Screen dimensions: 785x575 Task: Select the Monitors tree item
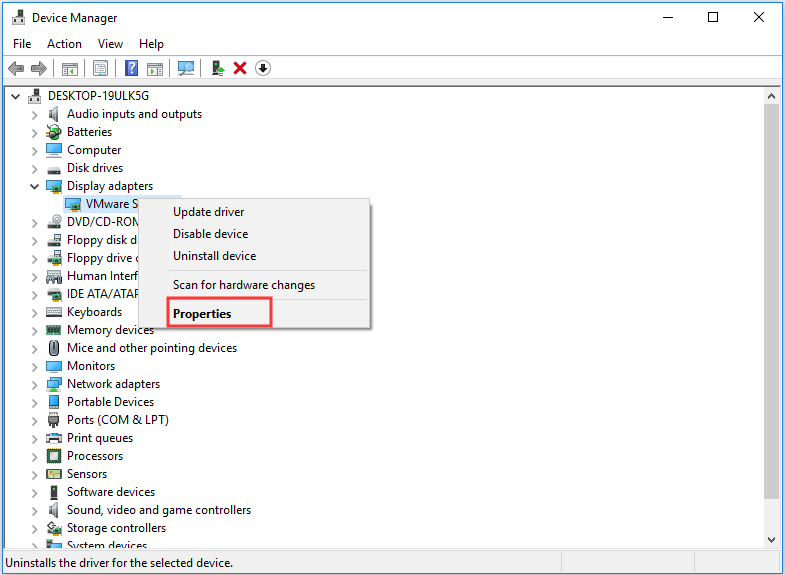[x=90, y=366]
